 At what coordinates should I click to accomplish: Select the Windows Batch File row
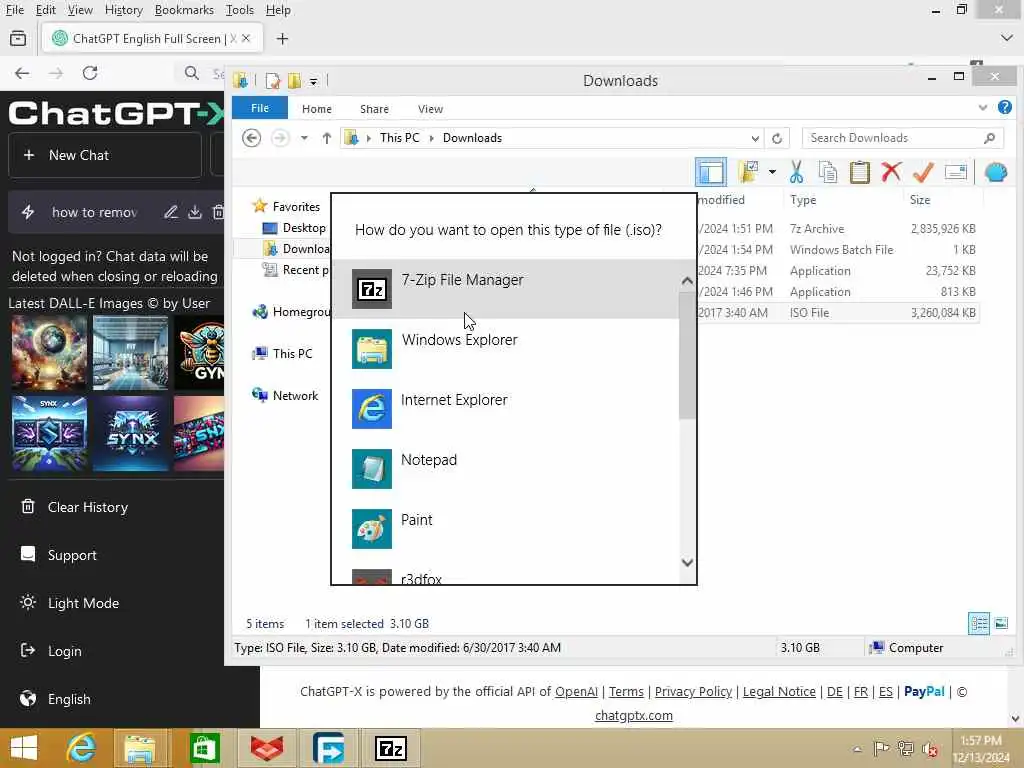(839, 249)
